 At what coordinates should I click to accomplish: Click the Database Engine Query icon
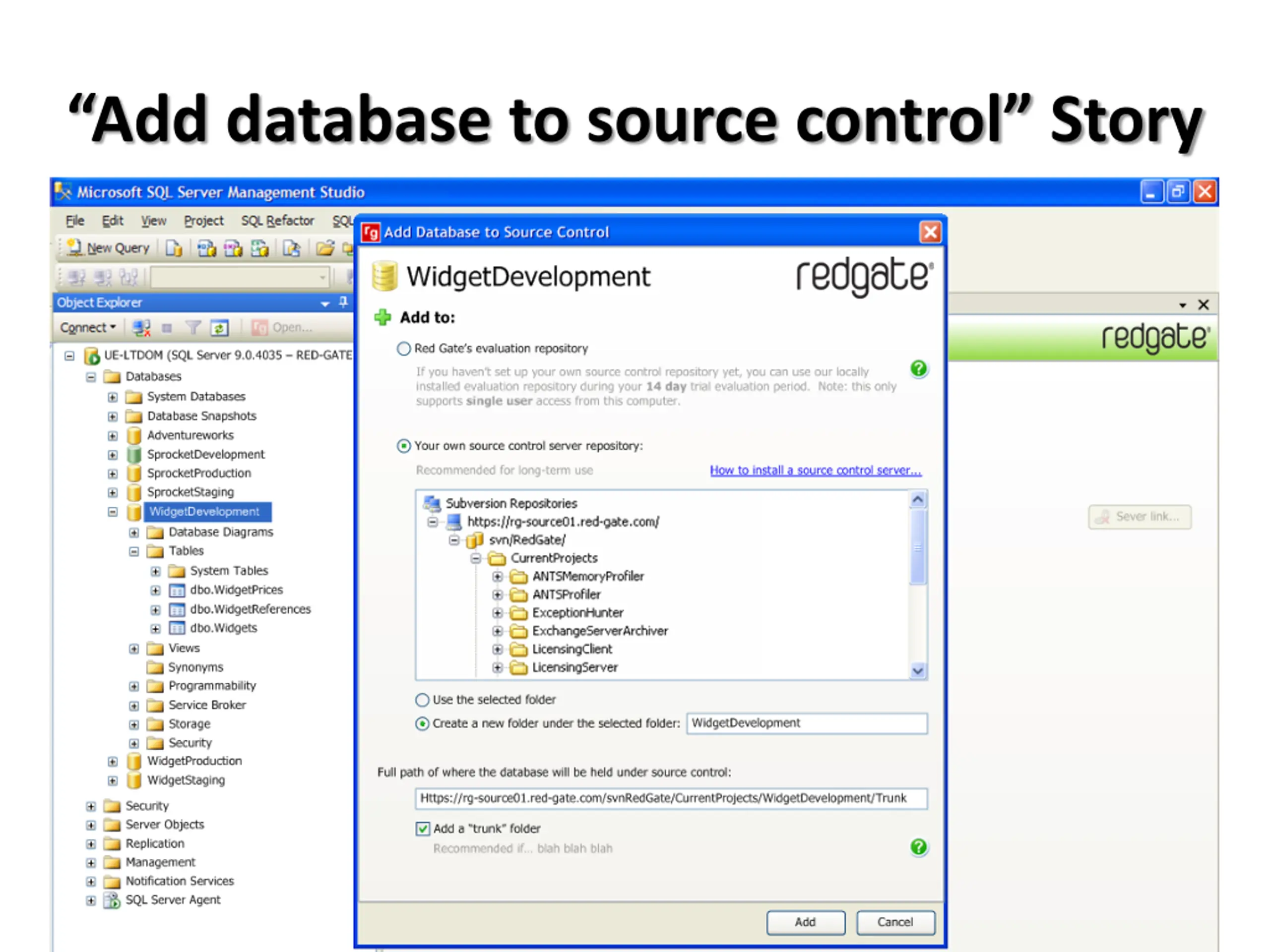pos(174,248)
